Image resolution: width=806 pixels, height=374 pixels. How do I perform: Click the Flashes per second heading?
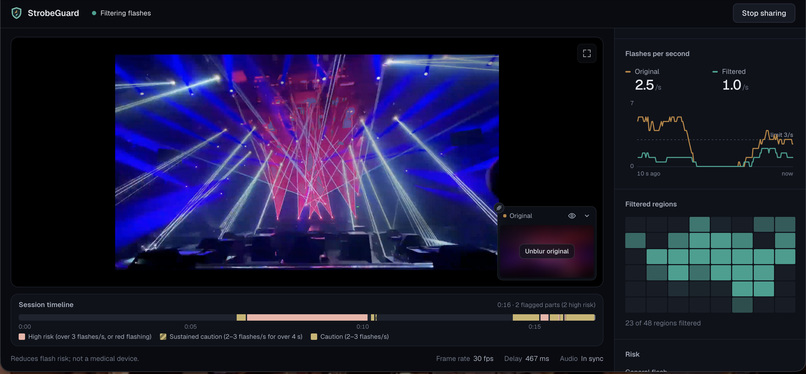click(x=657, y=53)
